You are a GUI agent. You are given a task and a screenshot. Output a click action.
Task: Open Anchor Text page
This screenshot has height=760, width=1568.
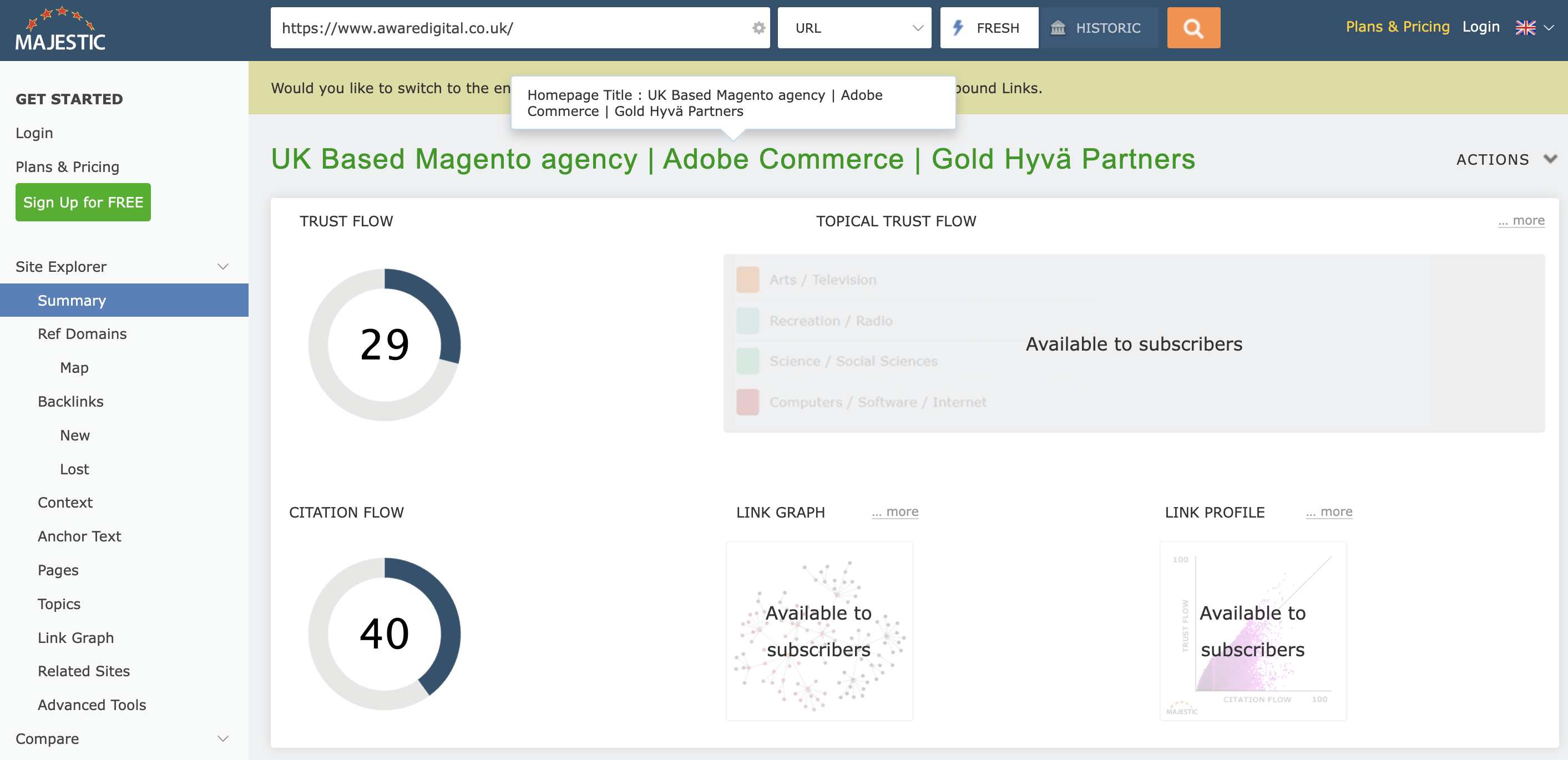[x=79, y=536]
